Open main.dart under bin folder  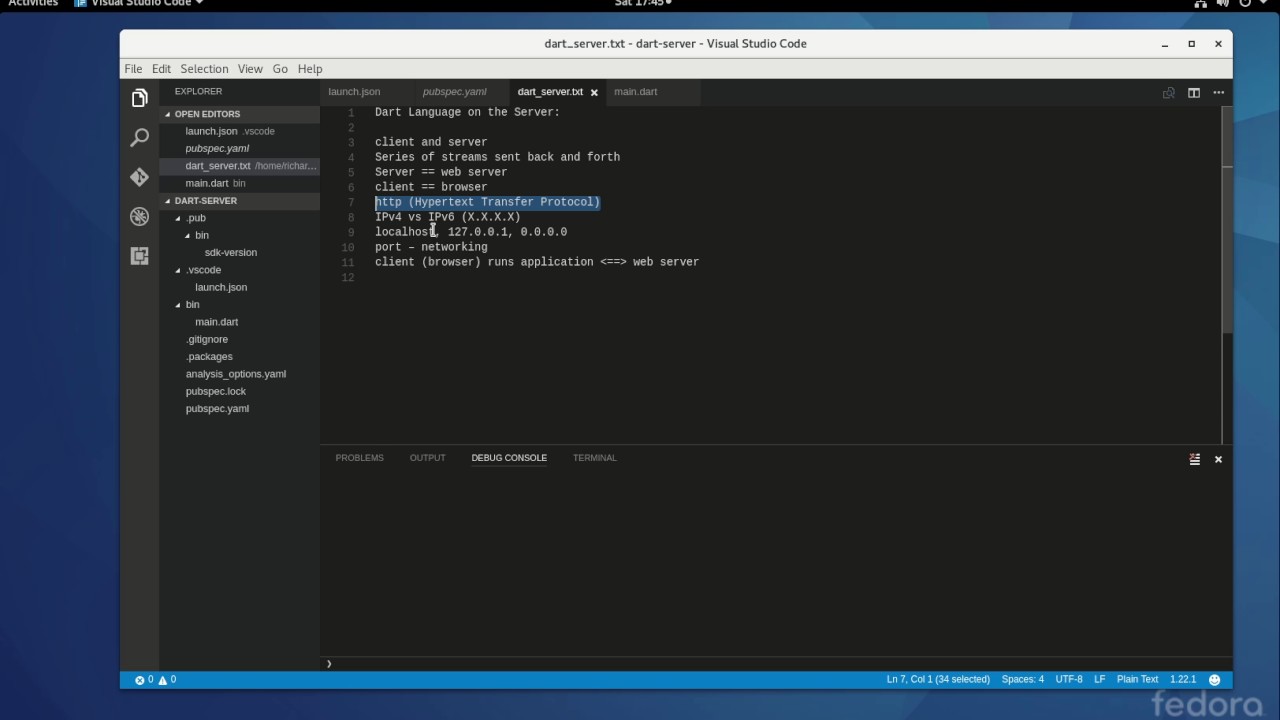click(240, 322)
